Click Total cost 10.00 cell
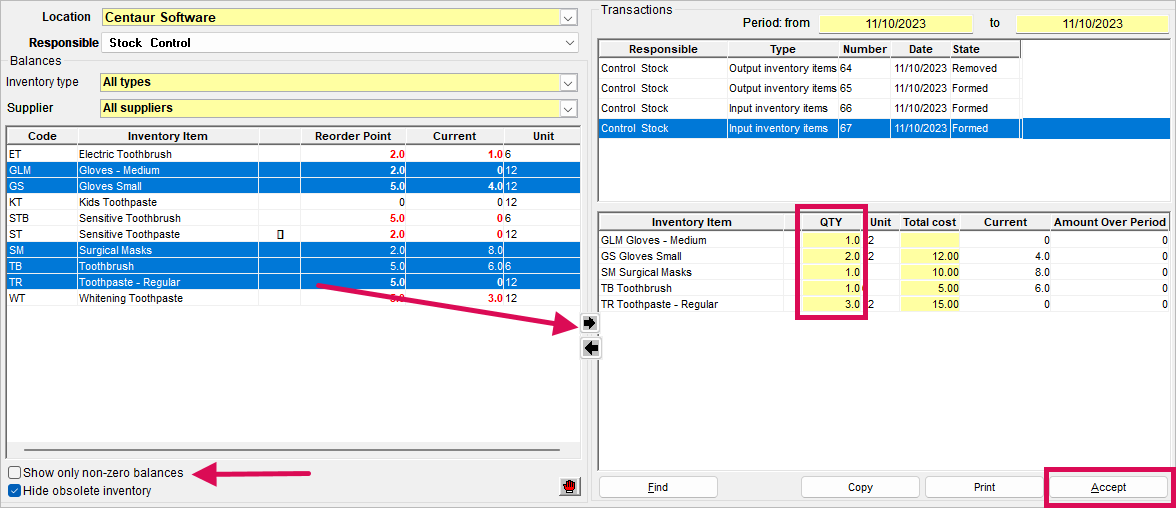 pos(930,272)
